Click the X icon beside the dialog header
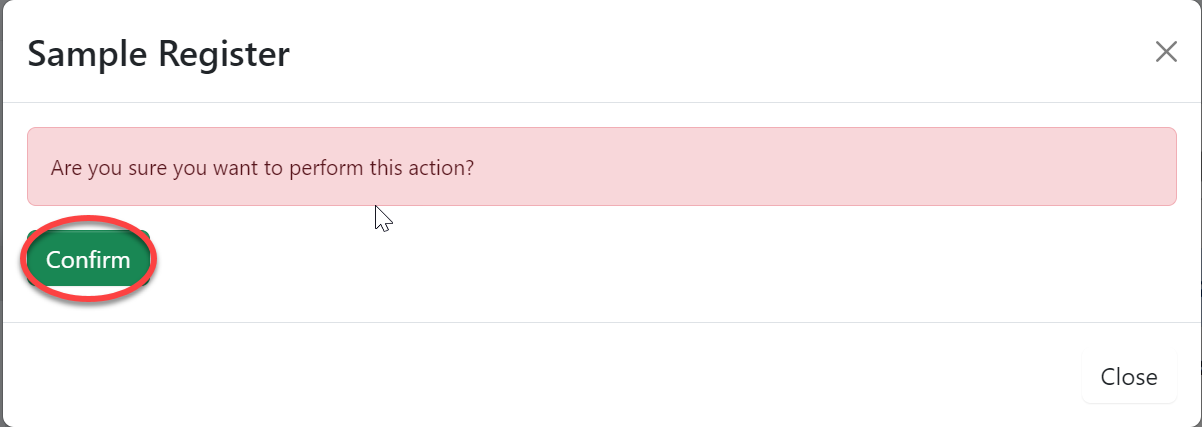The image size is (1202, 427). pyautogui.click(x=1166, y=52)
